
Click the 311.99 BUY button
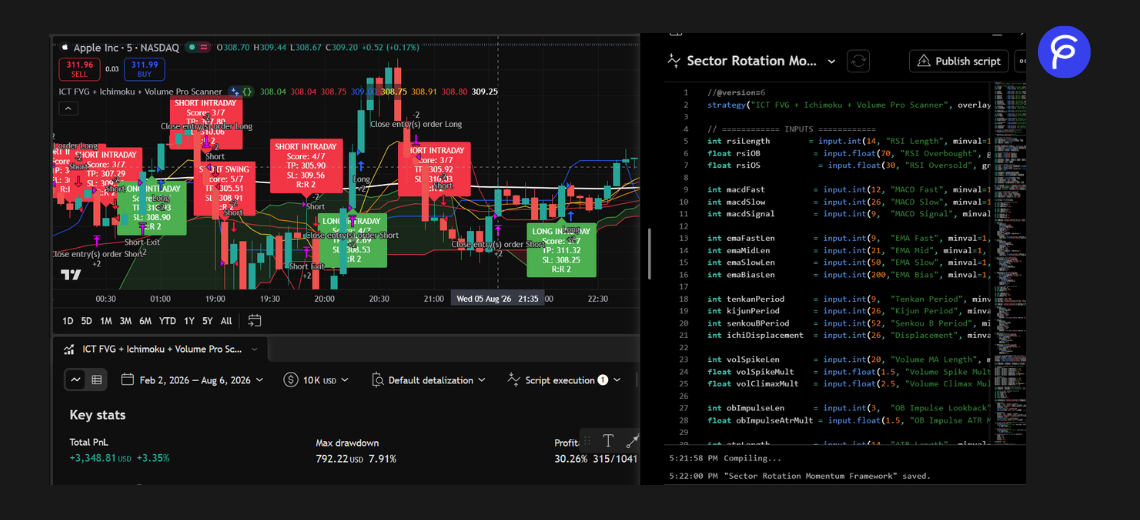click(x=144, y=69)
